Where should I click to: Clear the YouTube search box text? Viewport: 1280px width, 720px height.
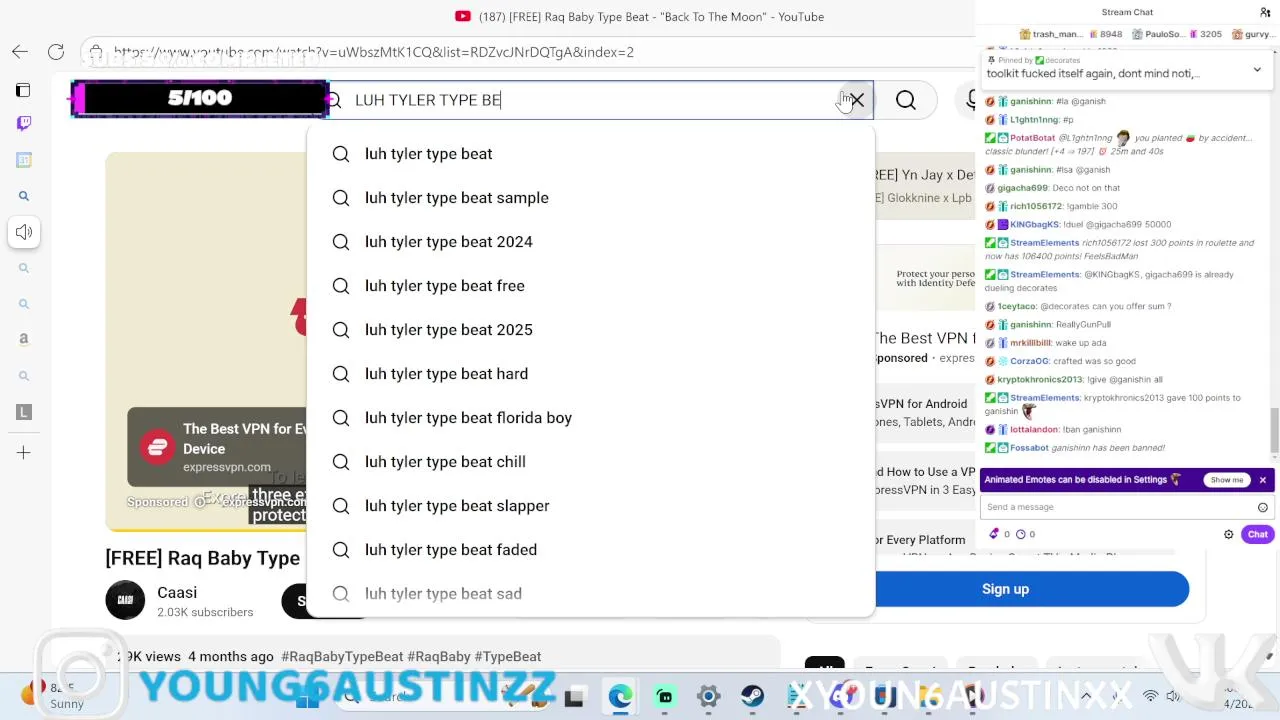(857, 100)
